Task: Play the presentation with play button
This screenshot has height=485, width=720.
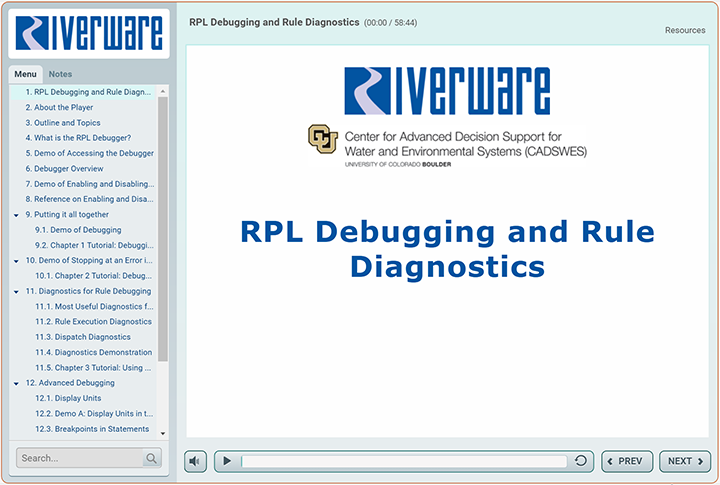Action: (x=227, y=461)
